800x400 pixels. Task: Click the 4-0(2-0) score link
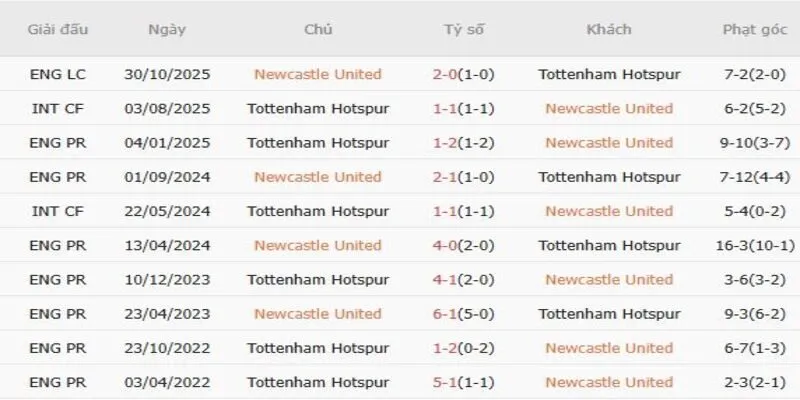464,245
